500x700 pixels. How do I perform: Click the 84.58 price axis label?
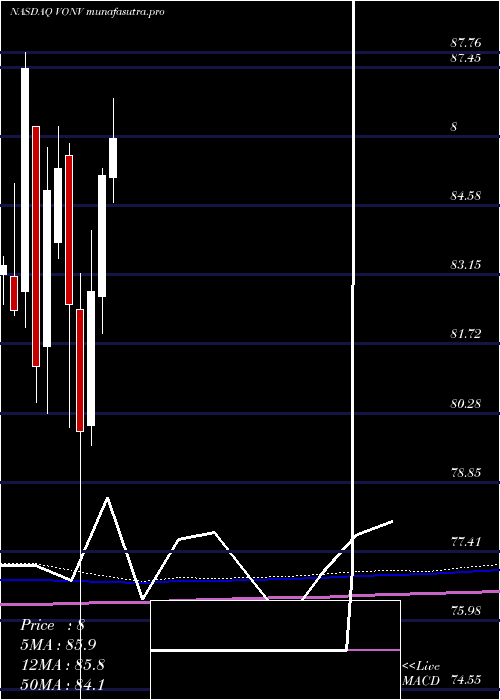(467, 195)
